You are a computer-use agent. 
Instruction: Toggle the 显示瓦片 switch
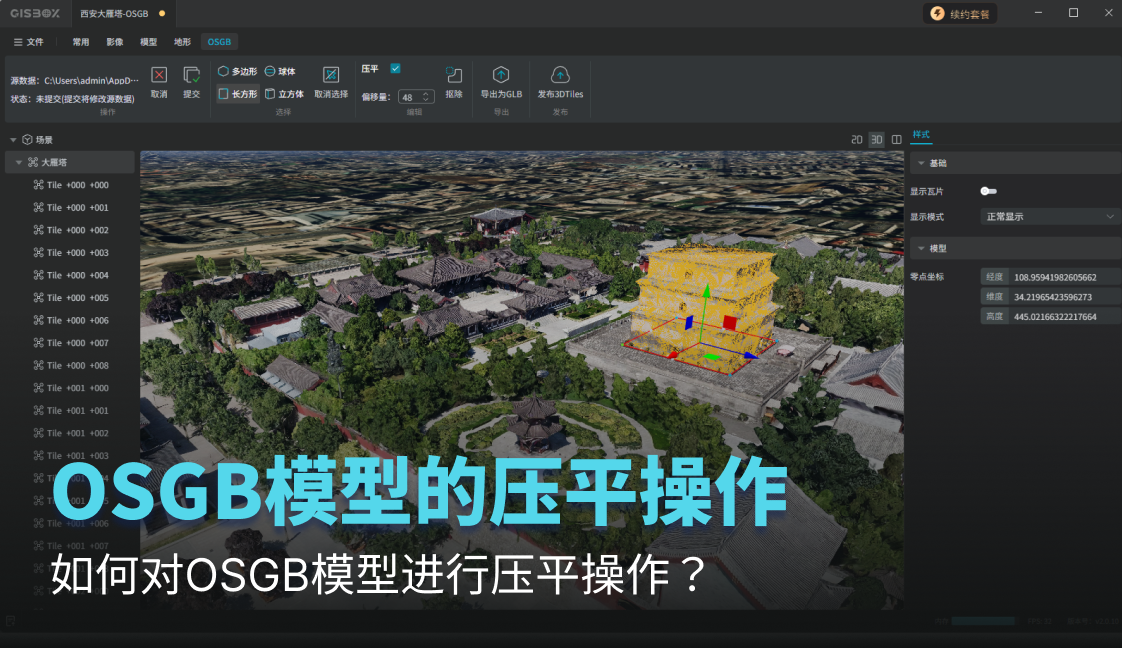(988, 191)
